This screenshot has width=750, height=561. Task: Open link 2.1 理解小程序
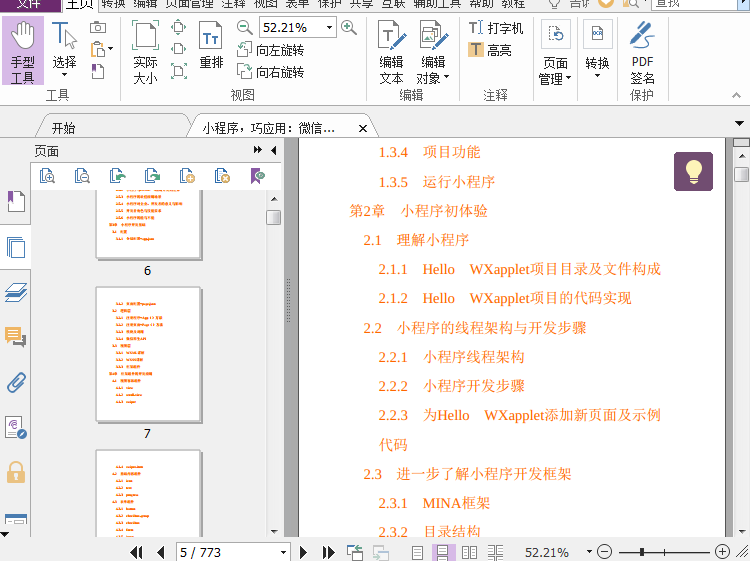point(416,240)
